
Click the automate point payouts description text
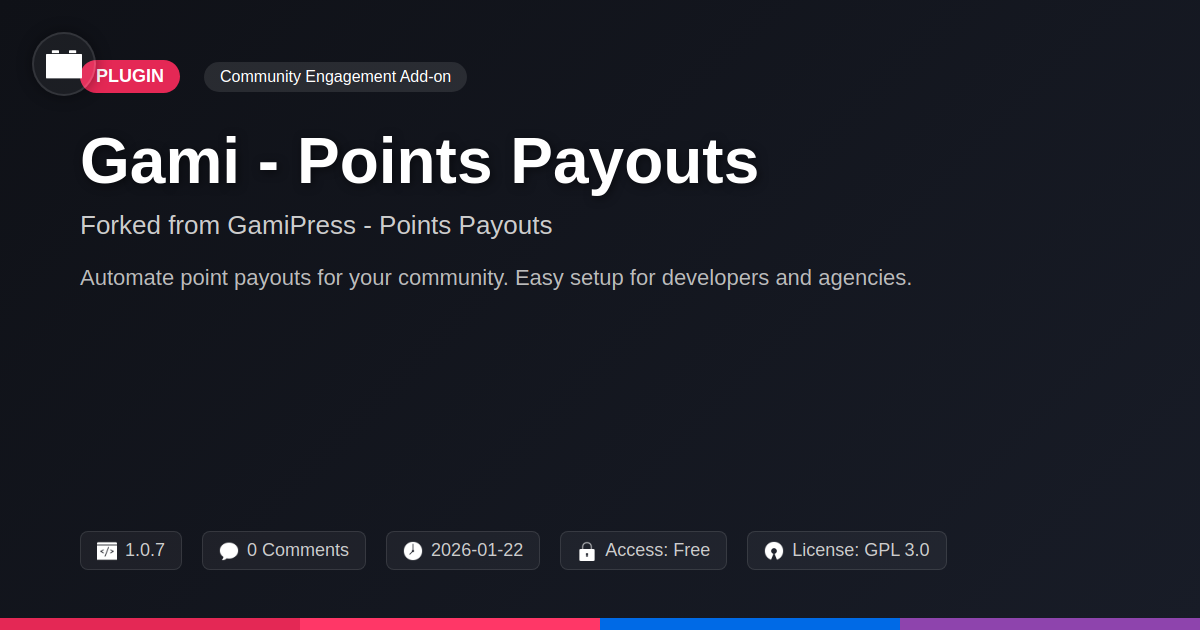coord(496,278)
